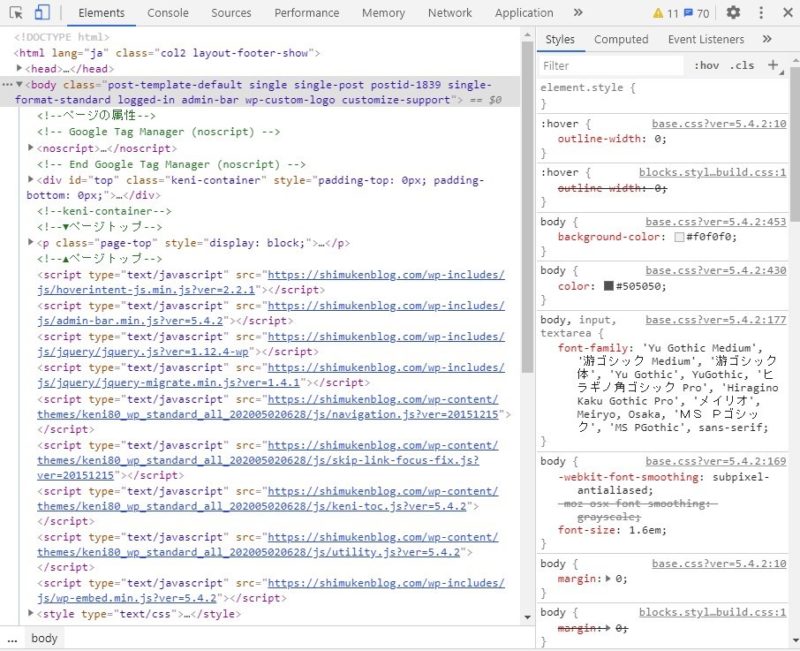
Task: Open the jquery.js?ver=1.12.4-wp link
Action: (x=143, y=352)
